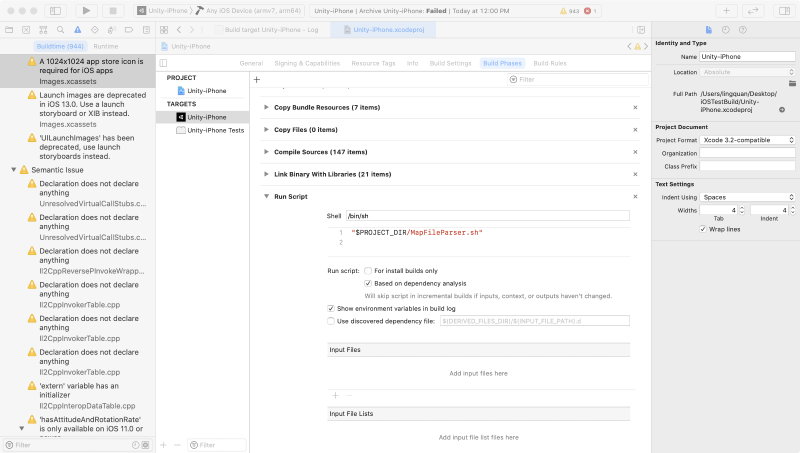Open the Symbol navigator

(x=43, y=30)
